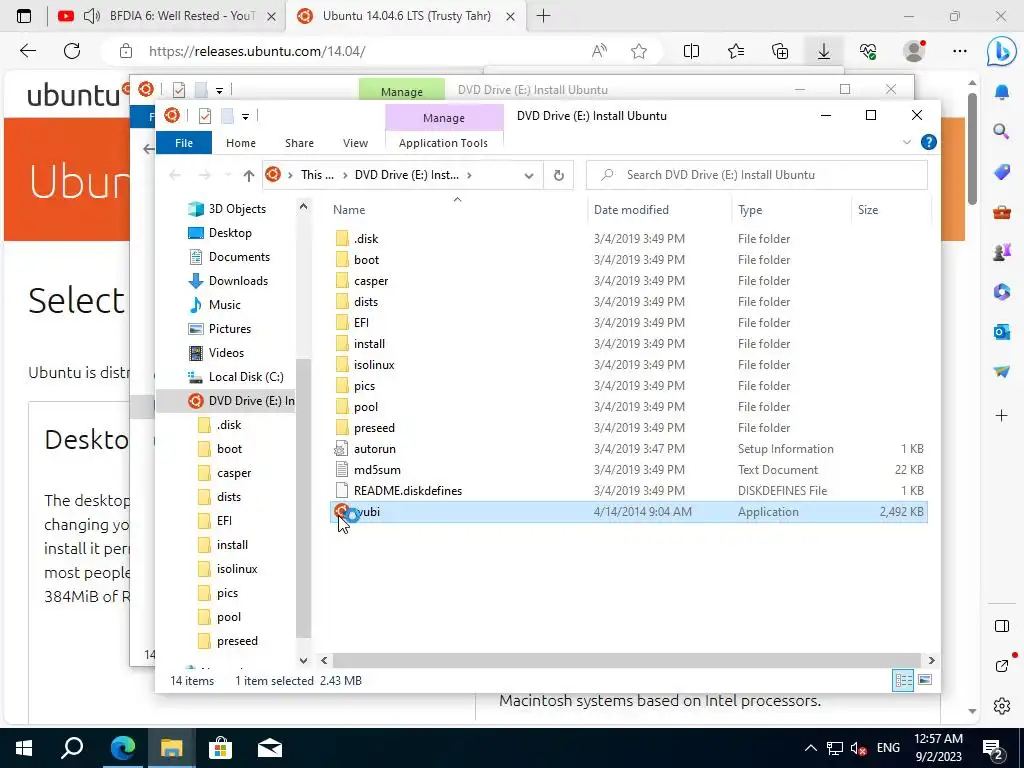Open Edge favorites star-list icon

click(736, 51)
